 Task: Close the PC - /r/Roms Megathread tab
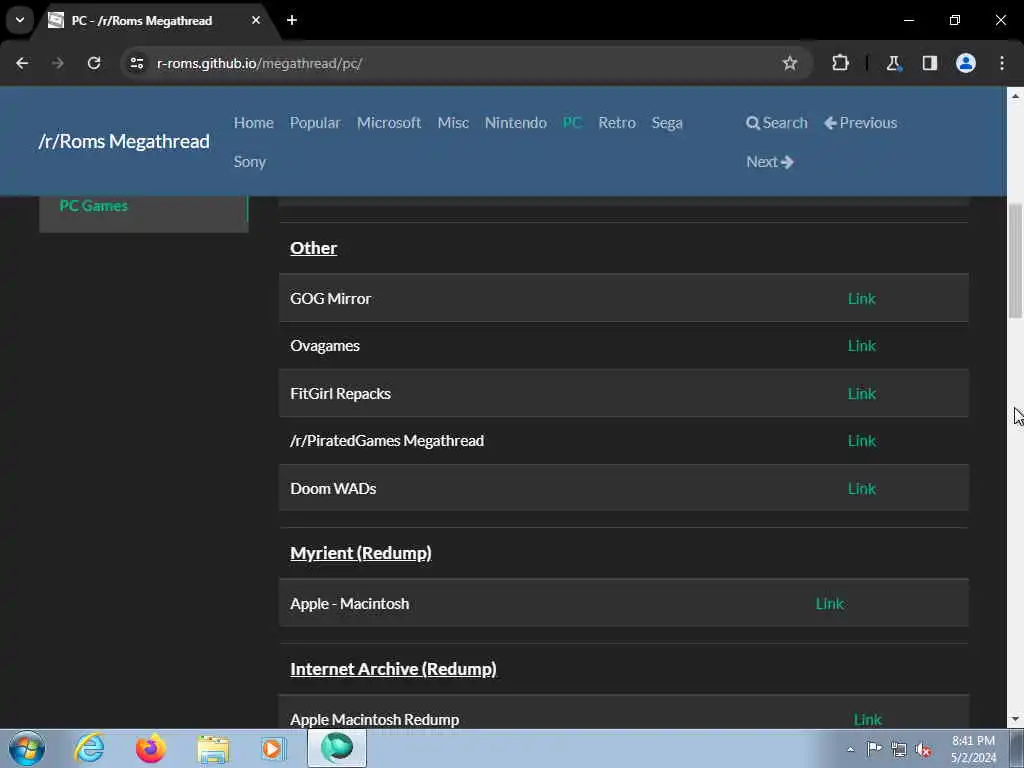pyautogui.click(x=256, y=20)
